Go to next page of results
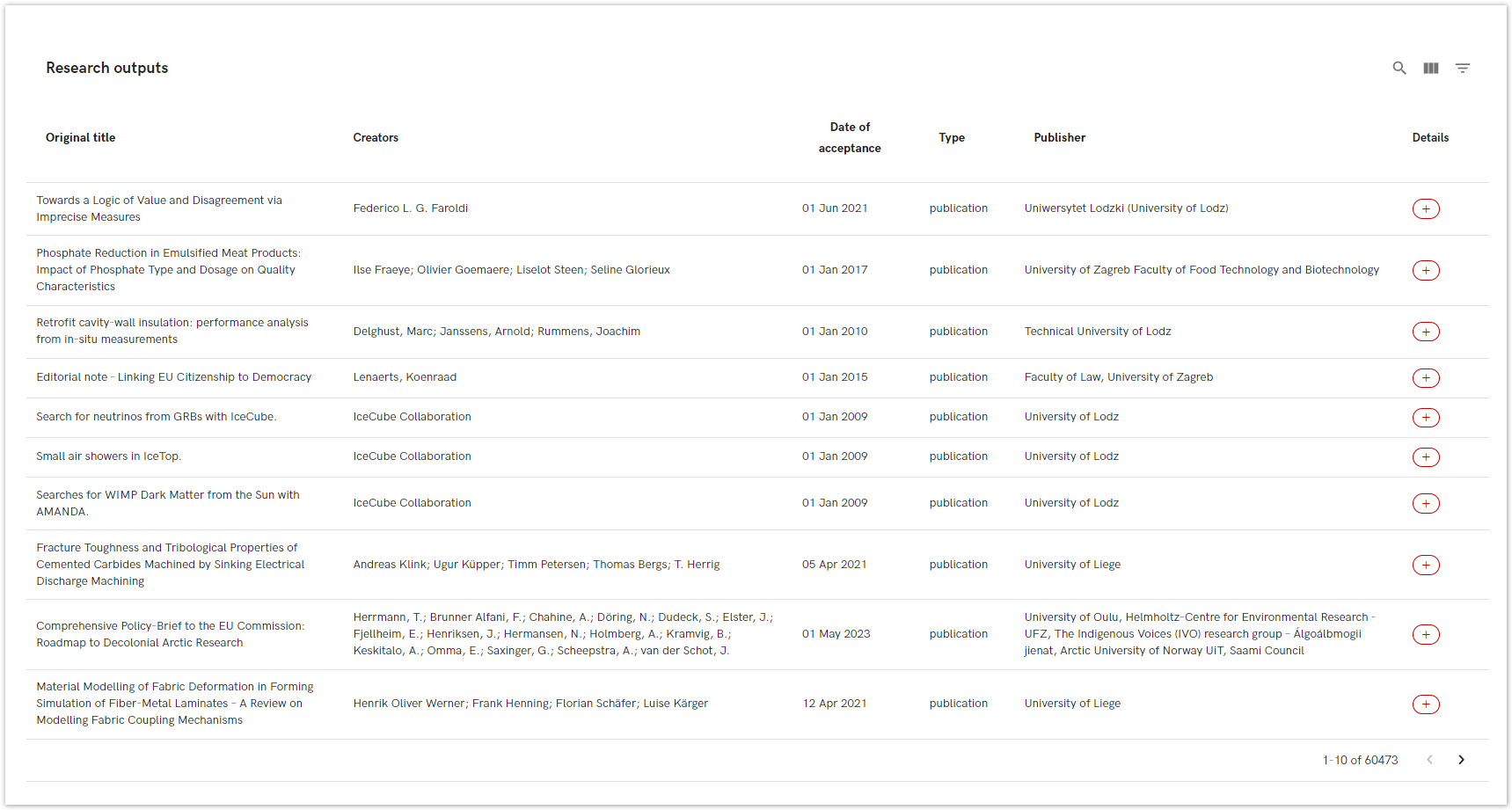This screenshot has width=1512, height=810. pyautogui.click(x=1461, y=760)
